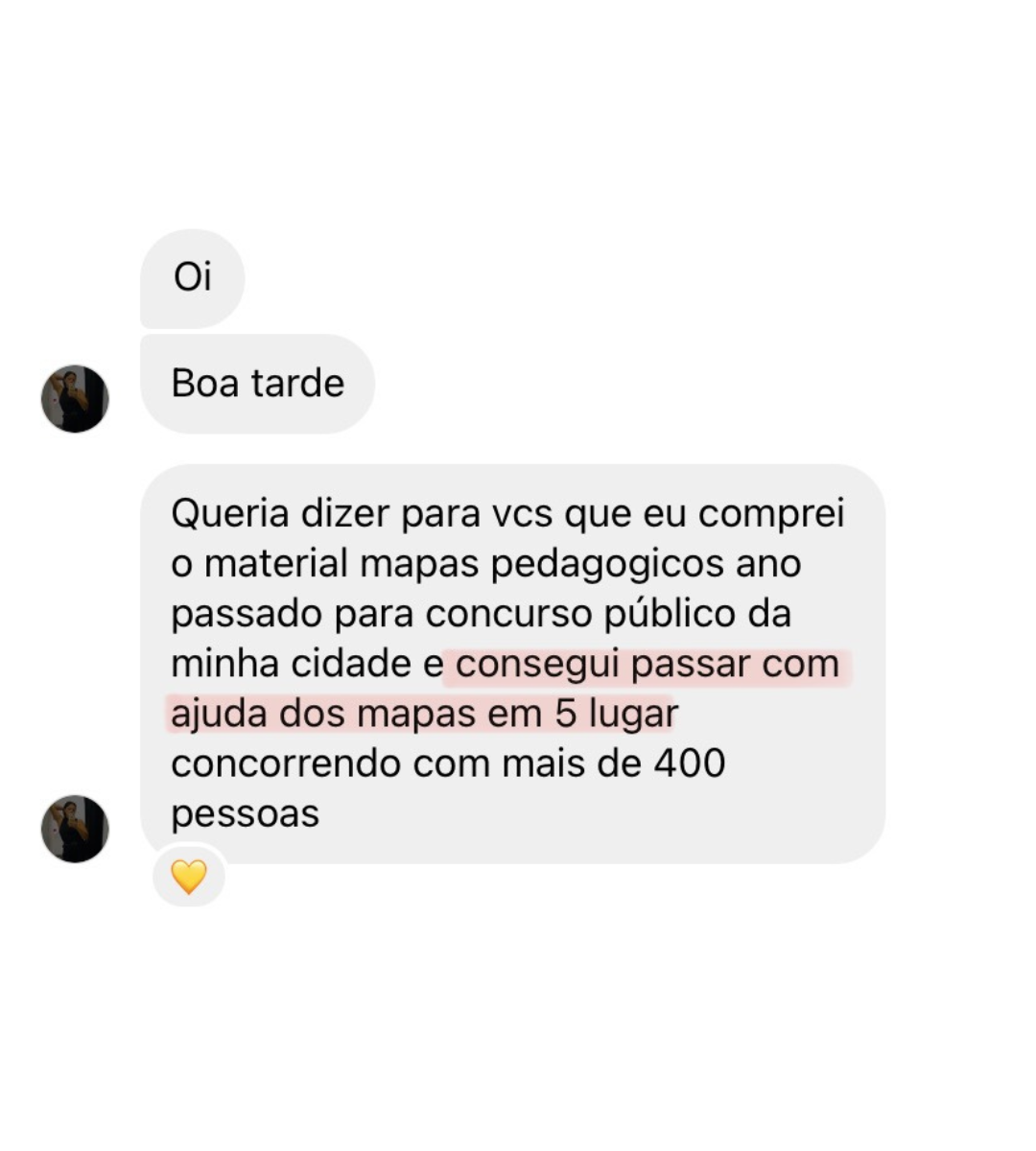Open sender's avatar beside the long message
1036x1151 pixels.
[x=75, y=829]
